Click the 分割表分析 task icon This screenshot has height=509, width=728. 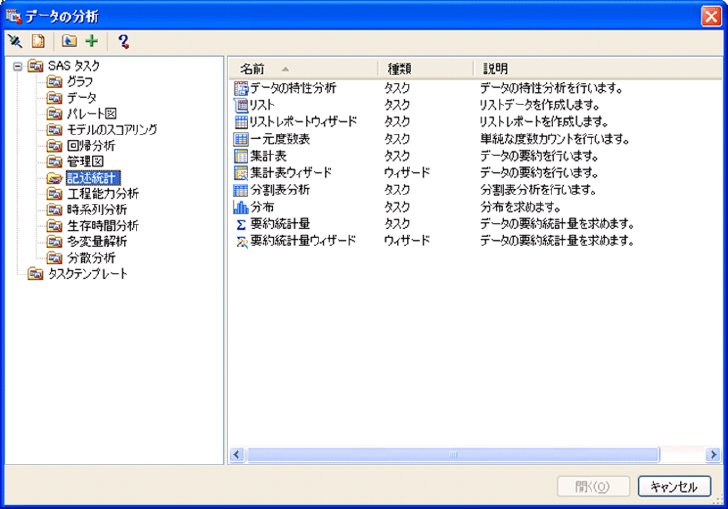(x=241, y=190)
